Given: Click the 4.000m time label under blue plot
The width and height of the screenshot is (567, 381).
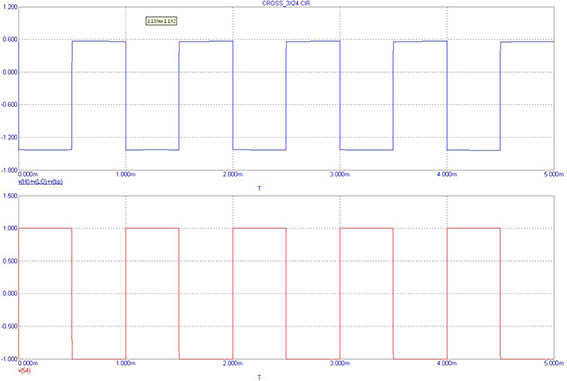Looking at the screenshot, I should click(447, 174).
